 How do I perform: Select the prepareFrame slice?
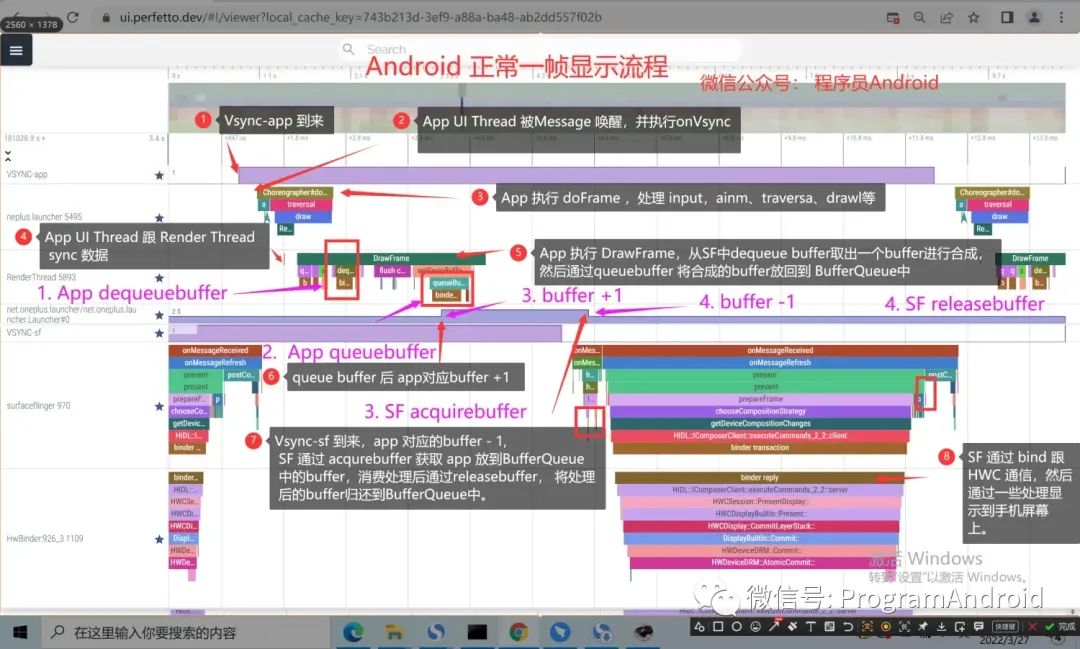tap(760, 399)
